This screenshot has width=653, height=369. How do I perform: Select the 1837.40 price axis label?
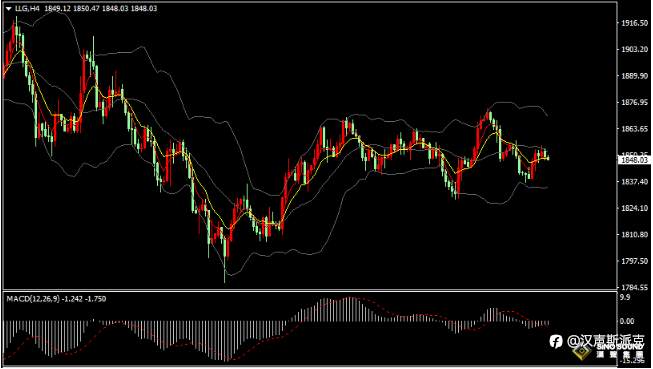tap(634, 182)
